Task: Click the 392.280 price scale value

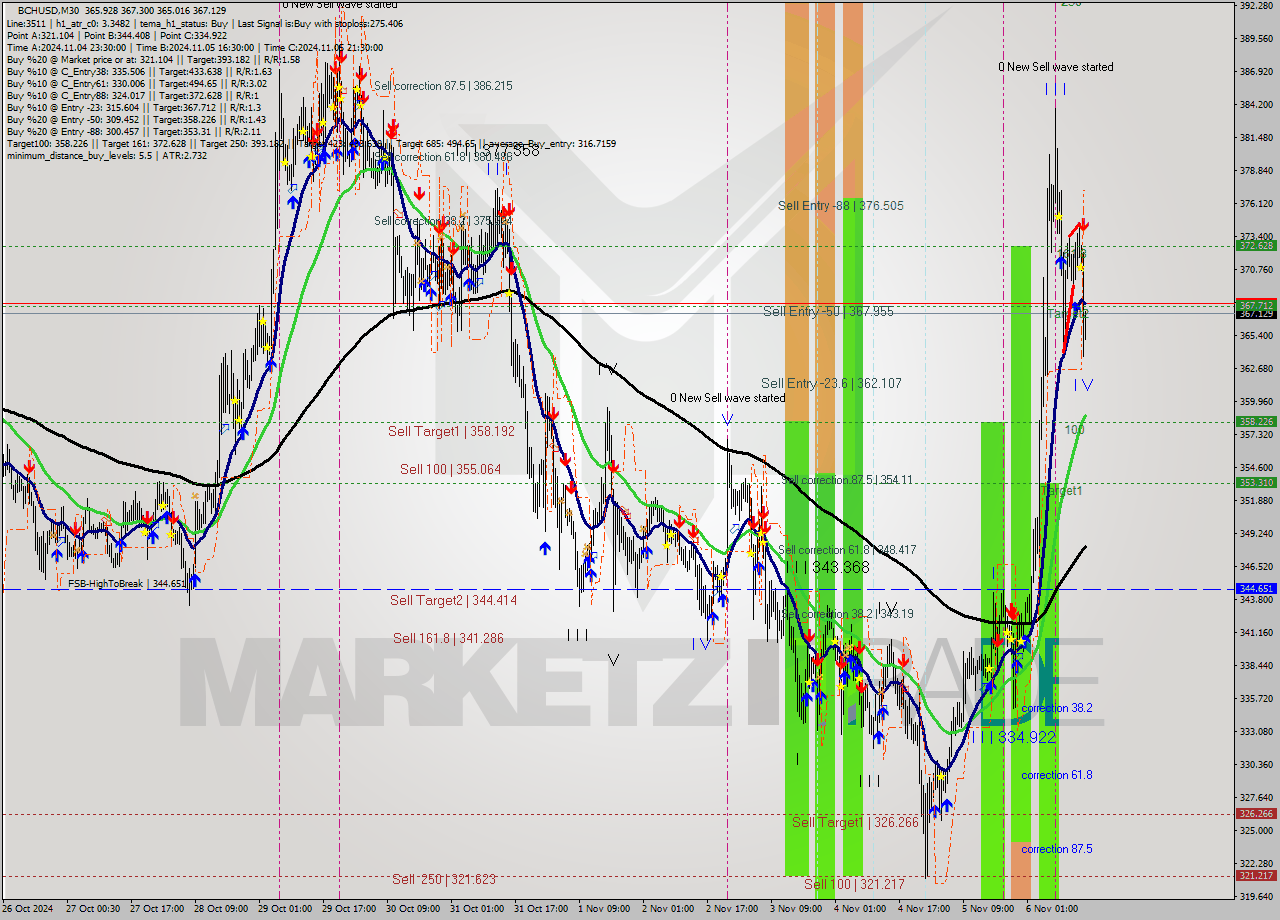Action: pyautogui.click(x=1256, y=6)
